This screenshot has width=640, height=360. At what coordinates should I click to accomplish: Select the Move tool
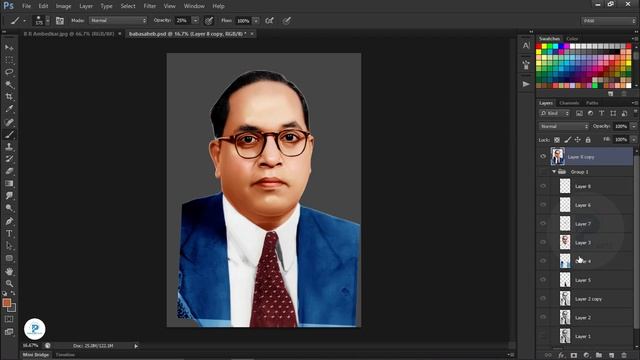9,48
